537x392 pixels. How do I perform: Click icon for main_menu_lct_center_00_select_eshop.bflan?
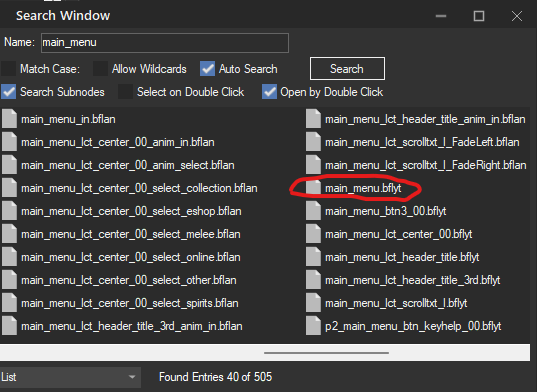click(9, 211)
